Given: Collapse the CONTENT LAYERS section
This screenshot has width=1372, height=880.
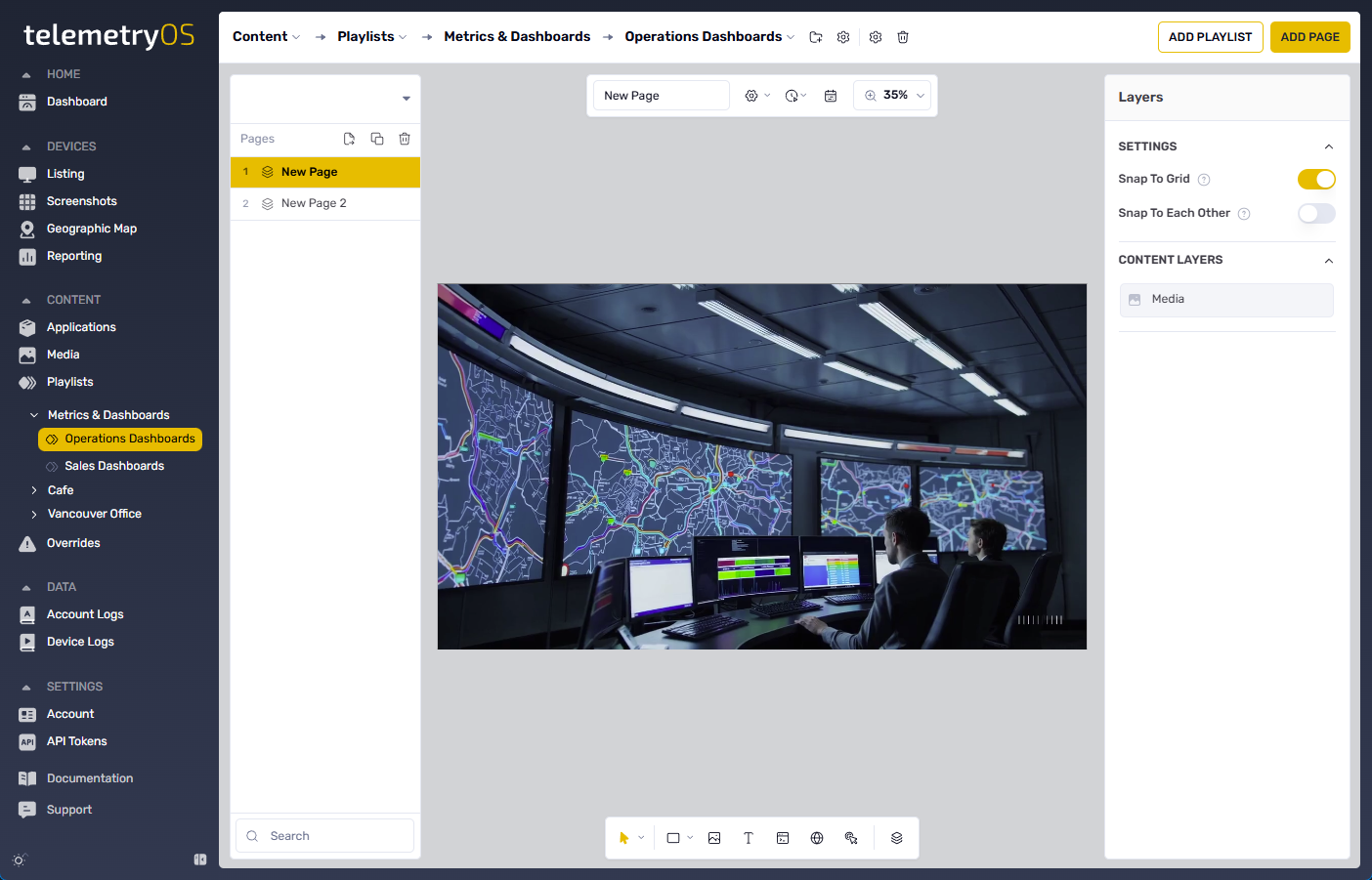Looking at the screenshot, I should click(1328, 261).
